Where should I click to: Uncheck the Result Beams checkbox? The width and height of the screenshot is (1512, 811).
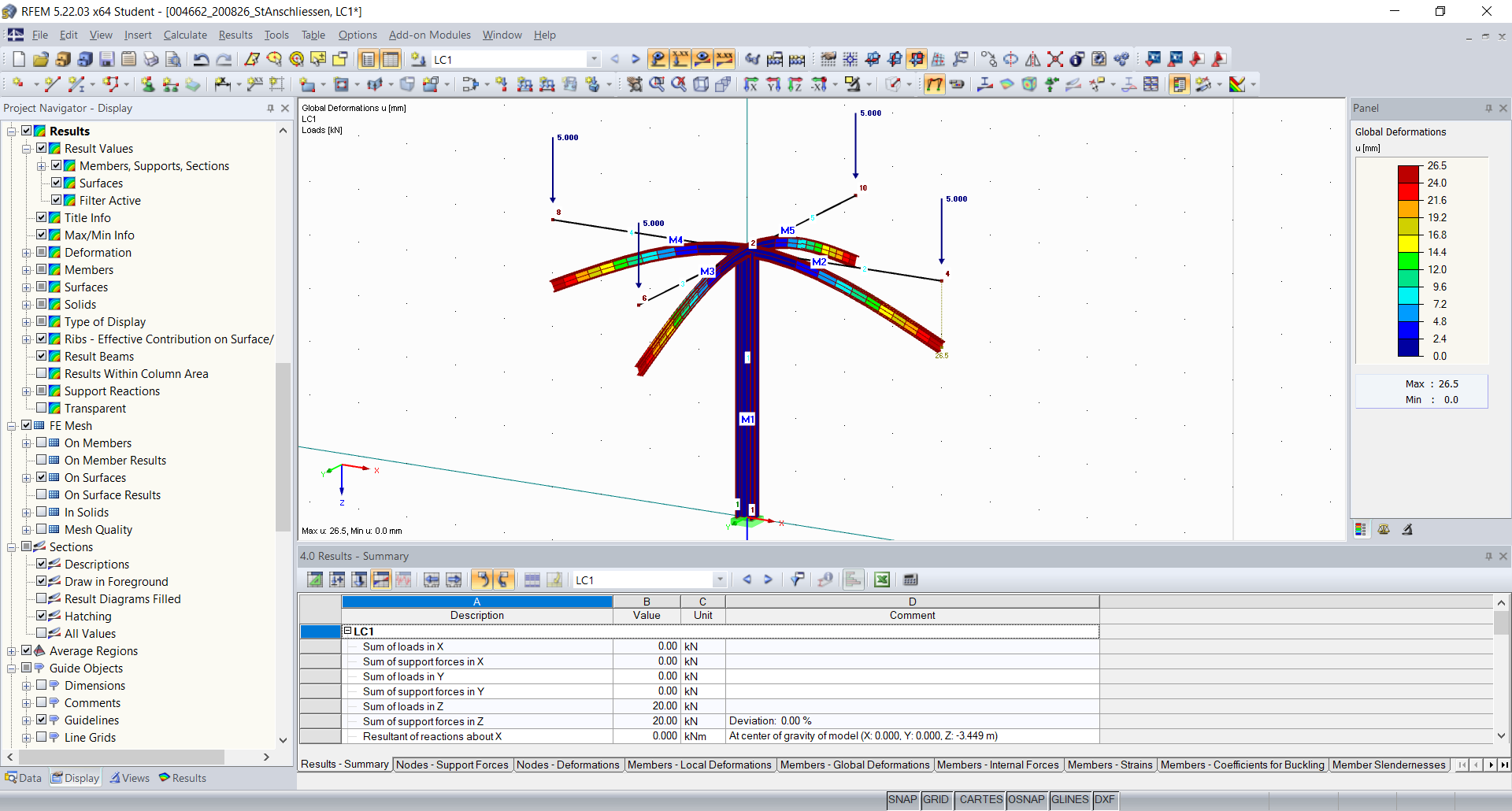click(x=42, y=356)
